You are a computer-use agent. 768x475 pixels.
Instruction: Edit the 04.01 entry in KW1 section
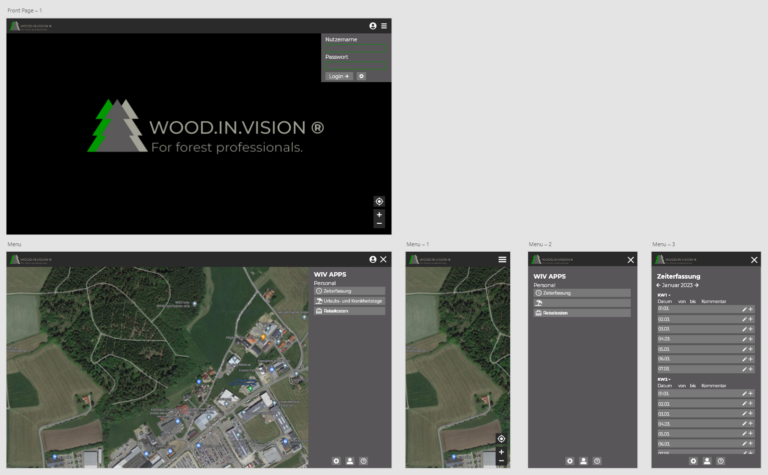744,339
